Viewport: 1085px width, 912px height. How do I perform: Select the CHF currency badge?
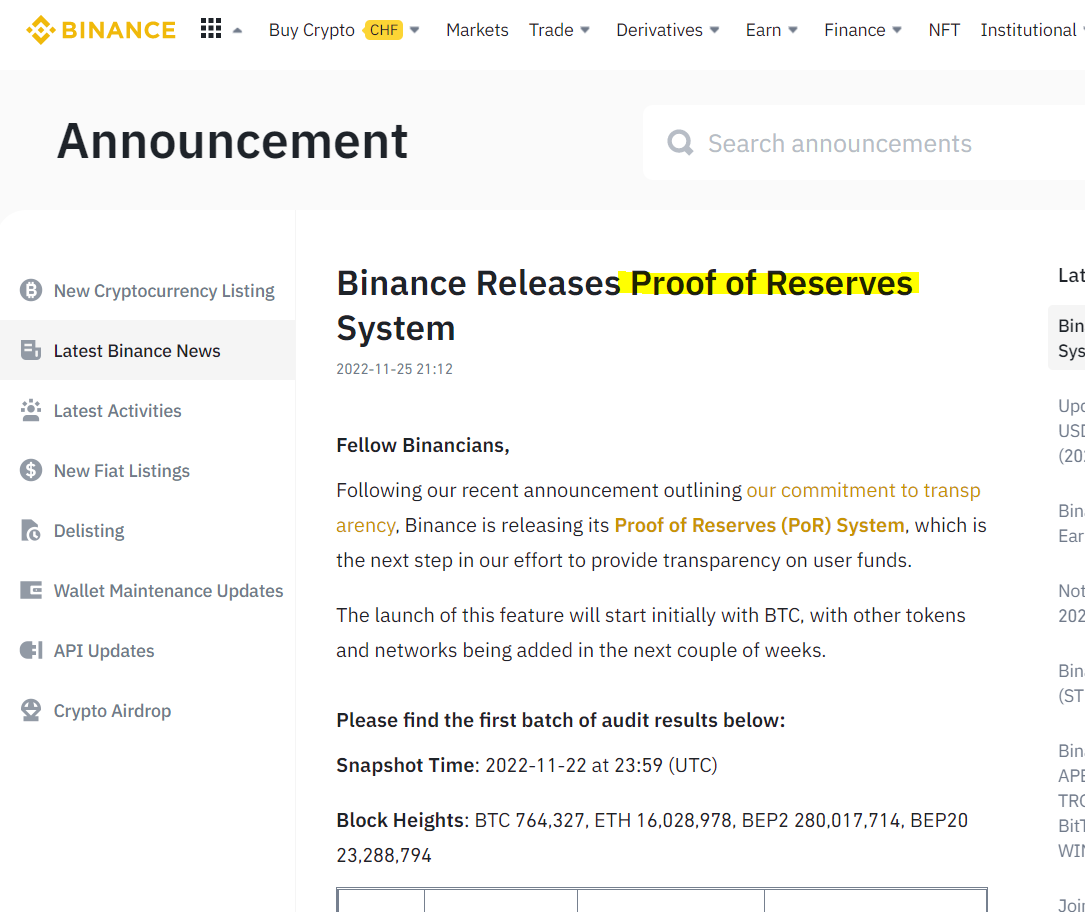pos(383,30)
